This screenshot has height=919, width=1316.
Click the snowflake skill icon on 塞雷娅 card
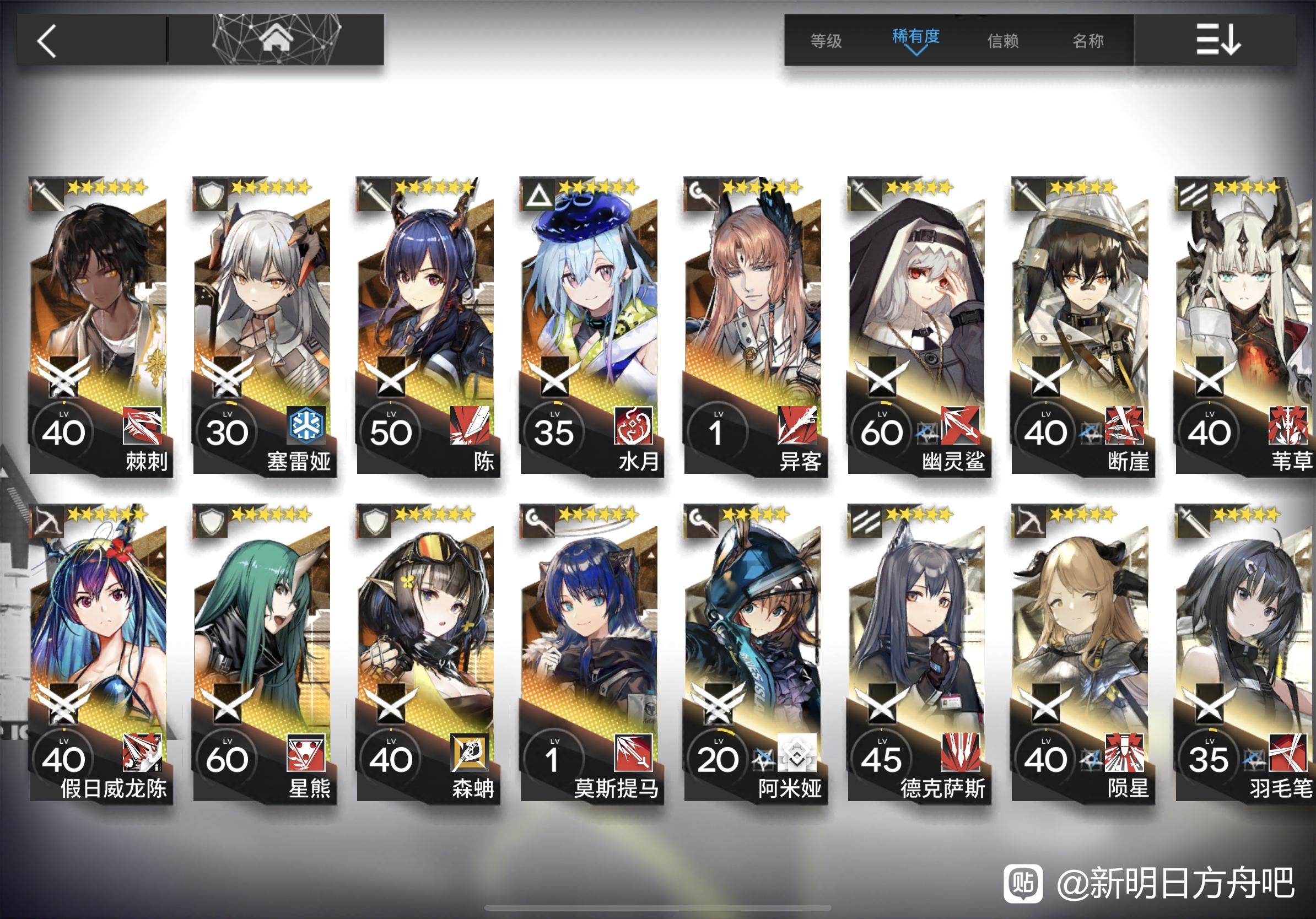pos(306,425)
